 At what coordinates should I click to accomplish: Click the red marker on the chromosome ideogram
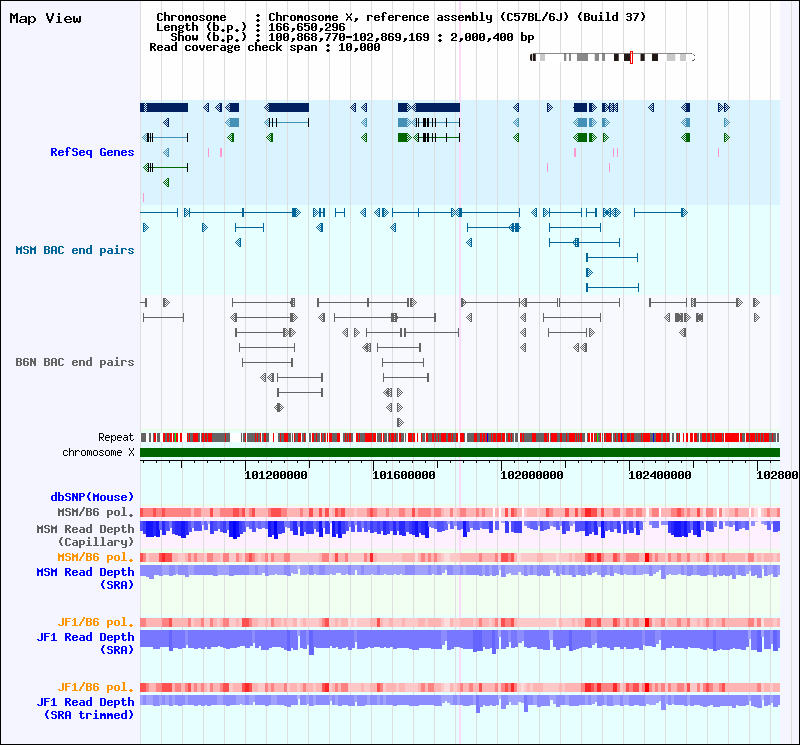[631, 57]
